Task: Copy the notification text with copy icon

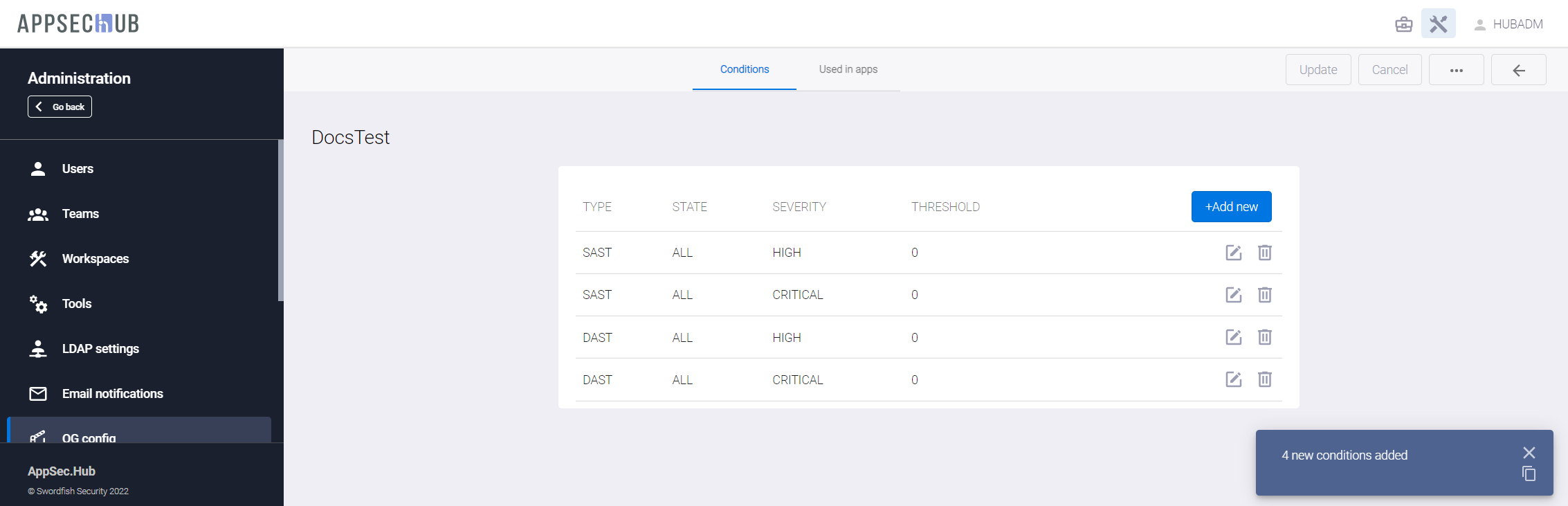Action: [x=1529, y=474]
